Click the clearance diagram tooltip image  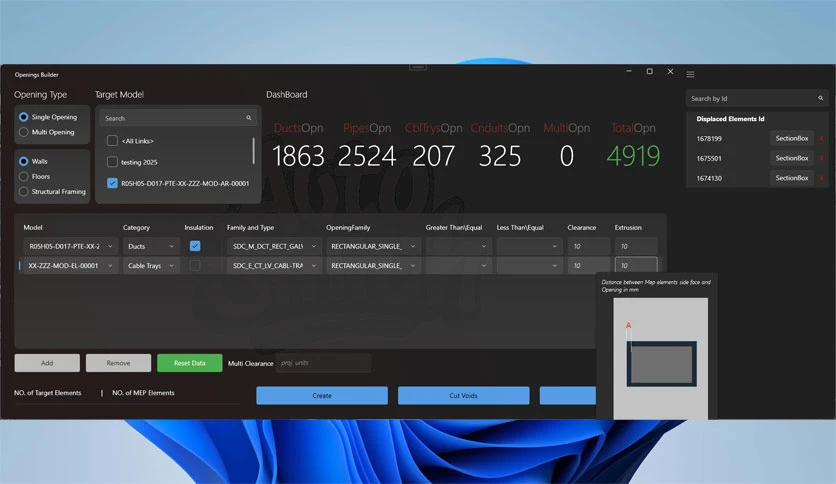661,358
